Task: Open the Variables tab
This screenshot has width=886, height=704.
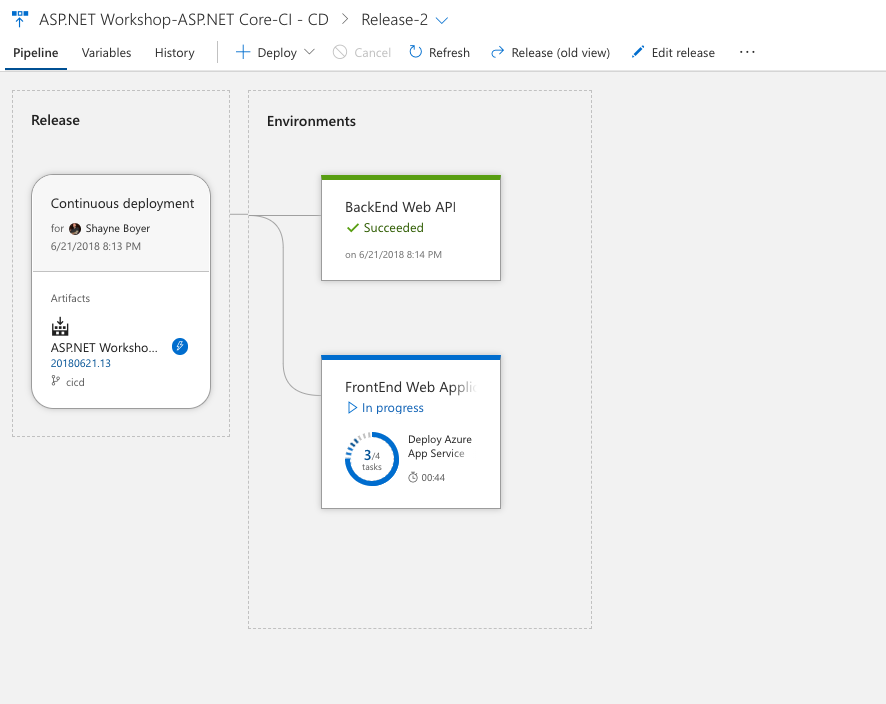Action: tap(106, 53)
